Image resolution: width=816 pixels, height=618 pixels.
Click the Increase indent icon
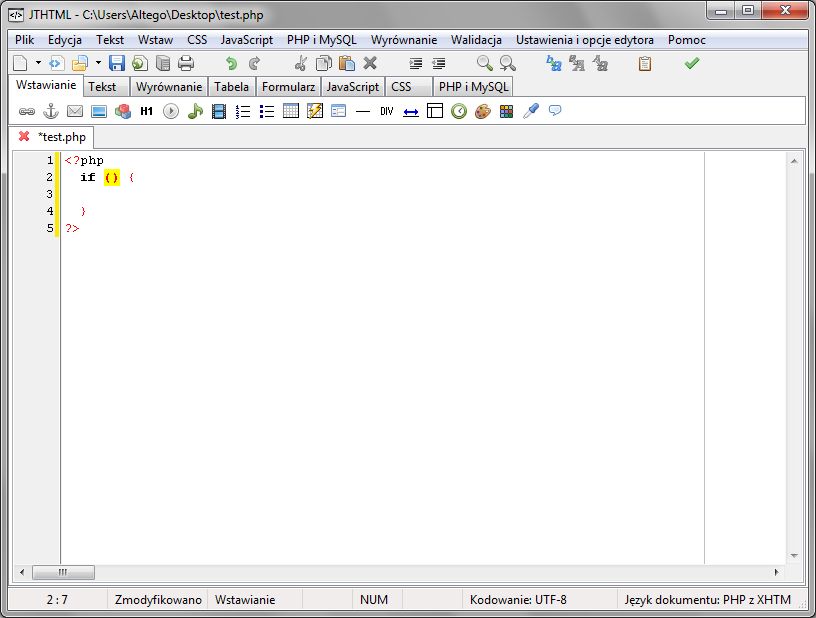(x=415, y=63)
